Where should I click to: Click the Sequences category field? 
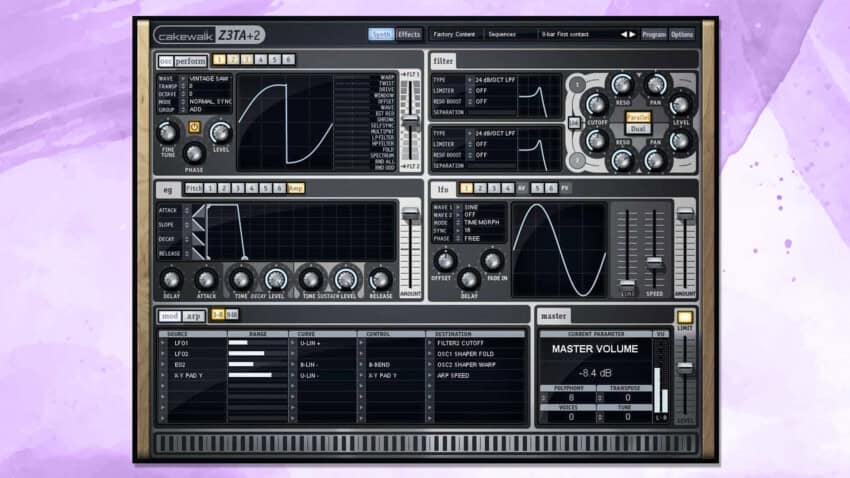[510, 34]
